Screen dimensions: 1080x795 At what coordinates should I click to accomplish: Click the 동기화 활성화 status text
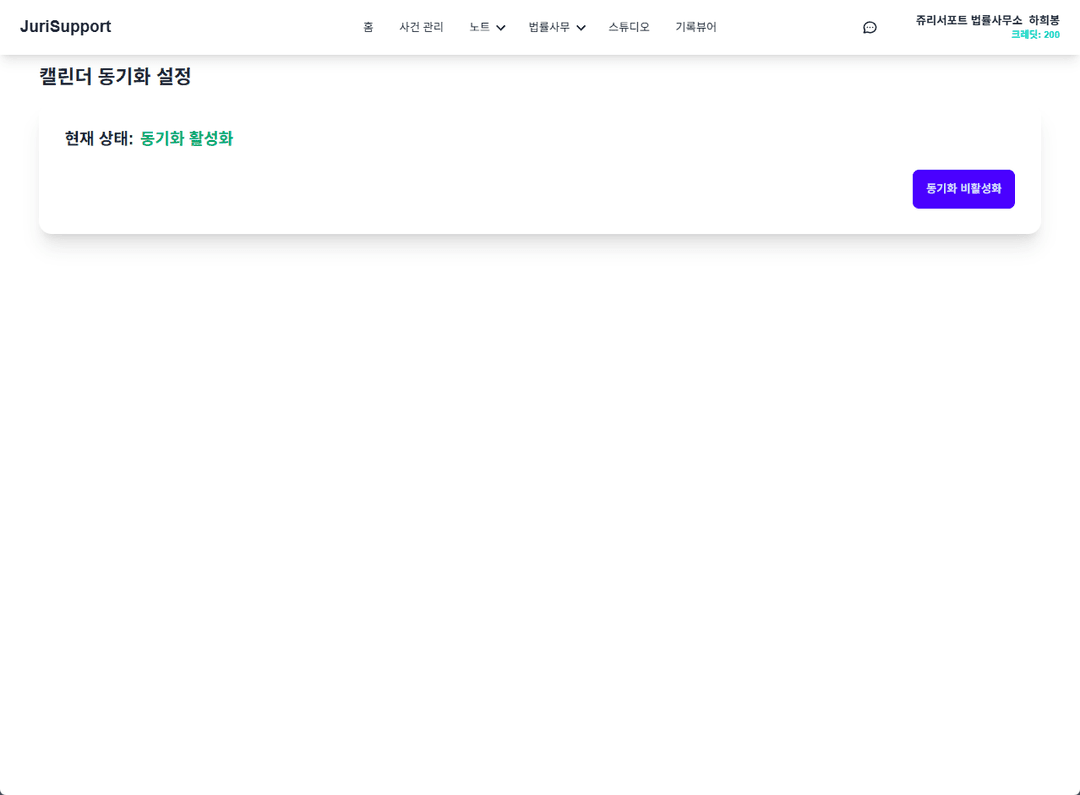186,138
